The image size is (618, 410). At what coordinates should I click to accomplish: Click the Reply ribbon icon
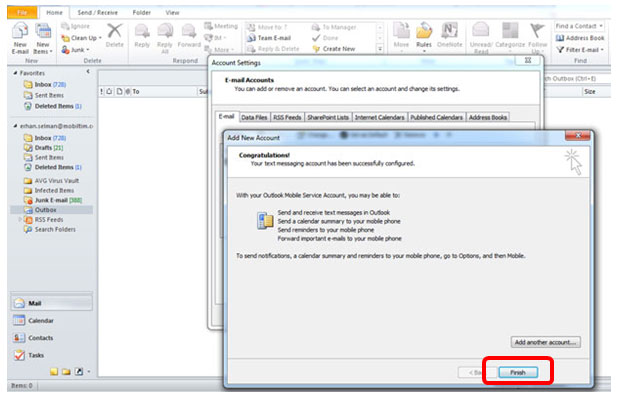142,35
